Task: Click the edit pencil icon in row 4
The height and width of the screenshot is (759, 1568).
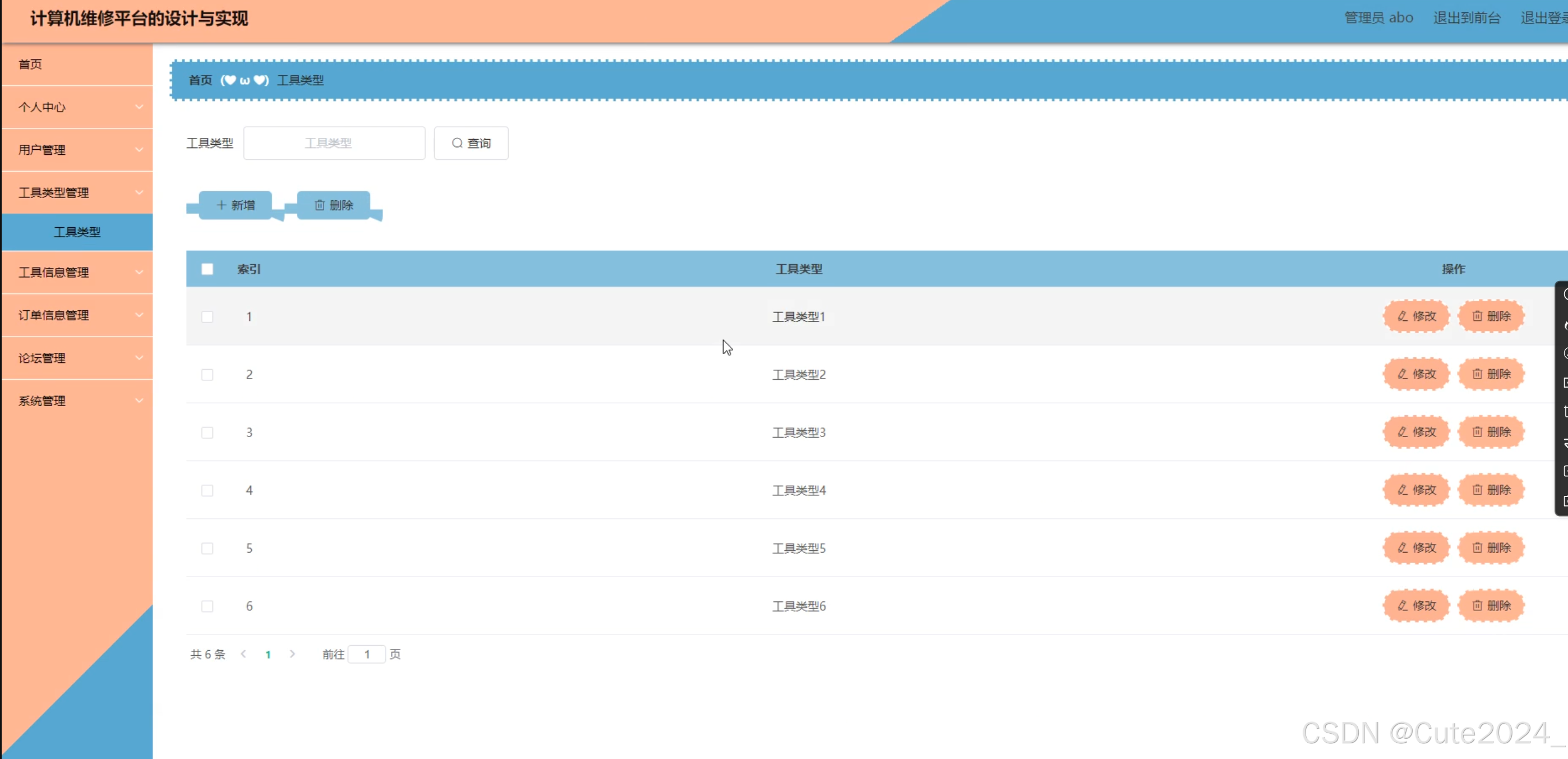Action: [1403, 489]
